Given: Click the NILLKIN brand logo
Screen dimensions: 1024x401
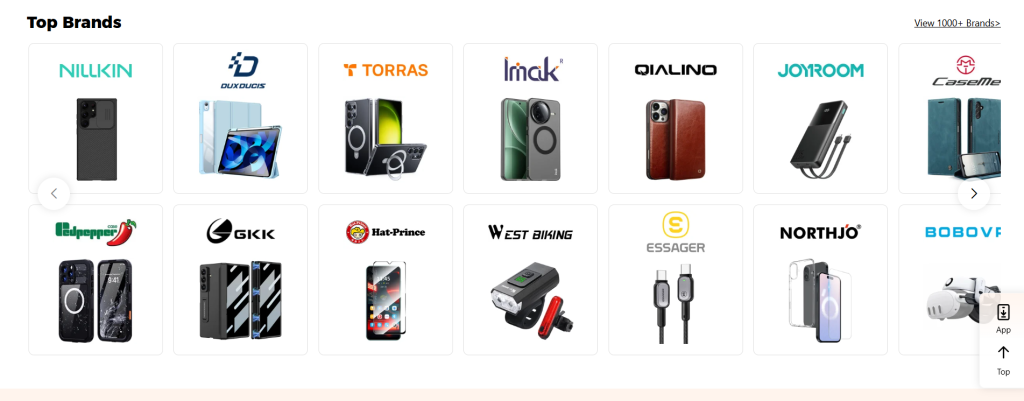Looking at the screenshot, I should 95,71.
